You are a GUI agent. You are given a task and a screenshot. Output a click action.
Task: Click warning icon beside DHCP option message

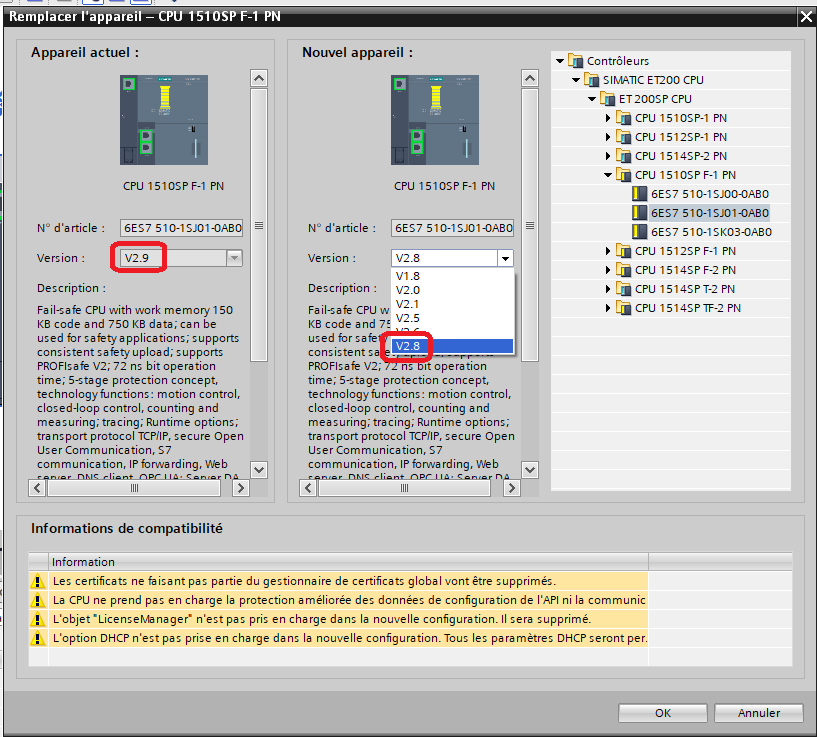click(x=38, y=638)
